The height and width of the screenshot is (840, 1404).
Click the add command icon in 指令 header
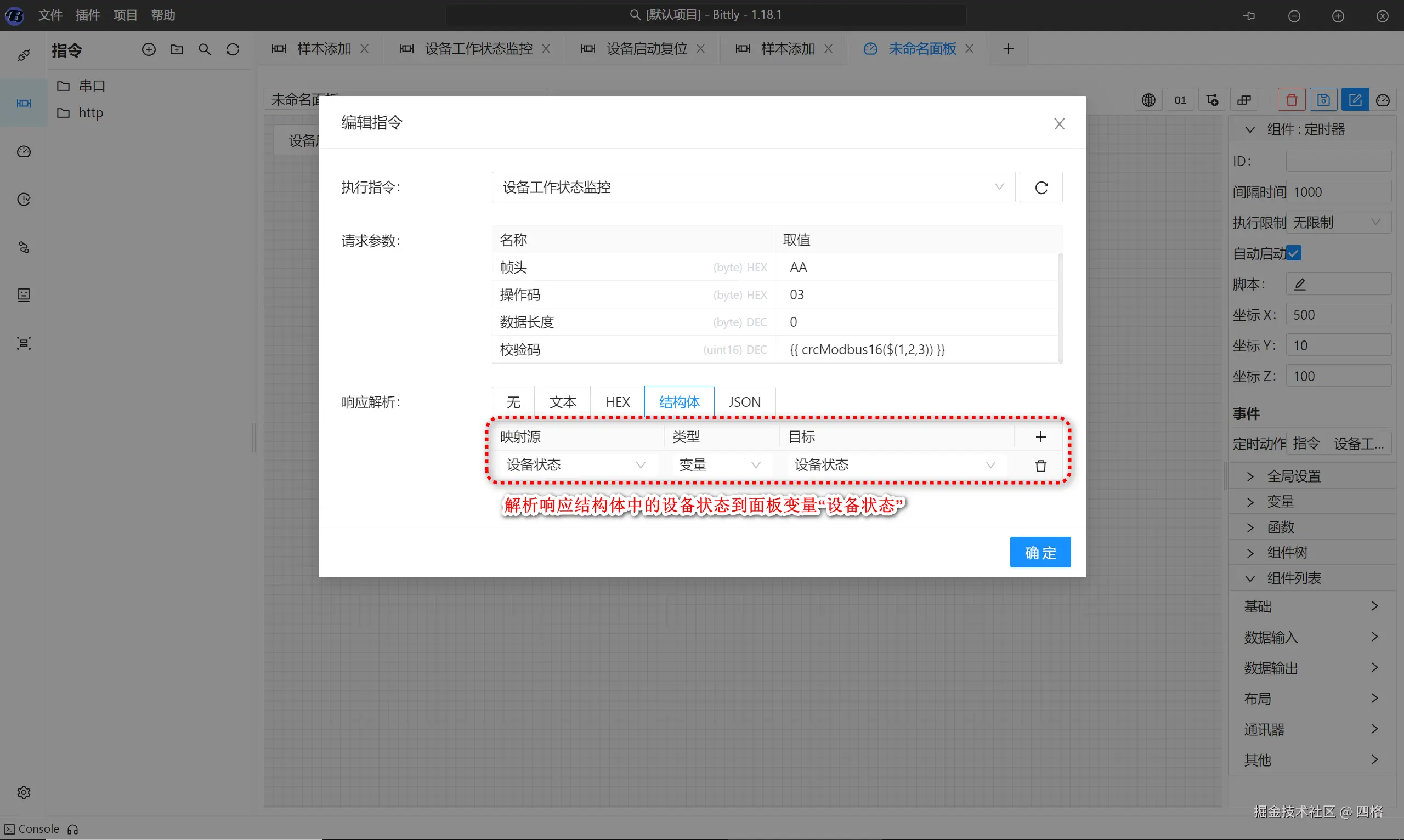pos(148,50)
